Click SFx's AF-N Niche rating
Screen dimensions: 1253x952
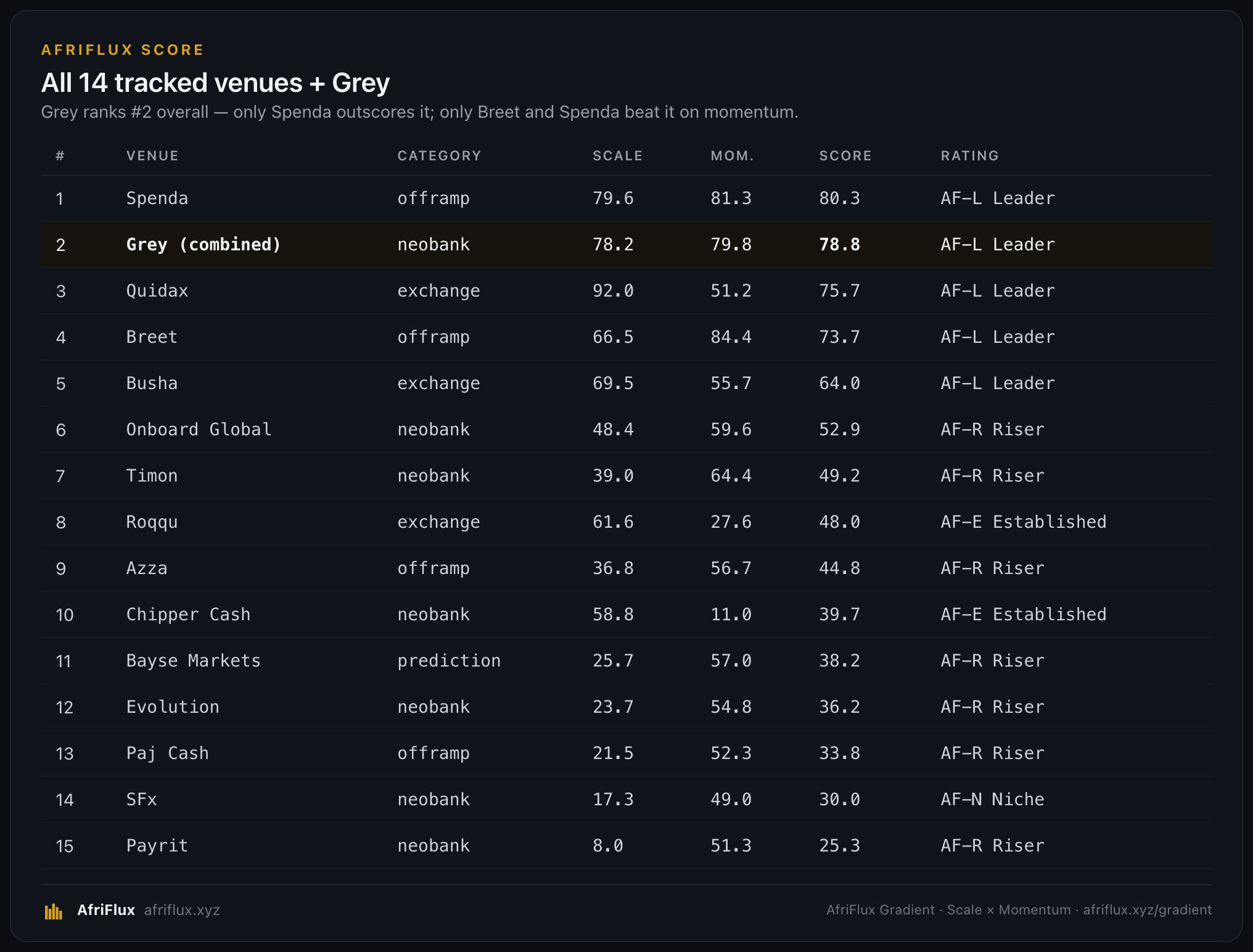click(992, 800)
